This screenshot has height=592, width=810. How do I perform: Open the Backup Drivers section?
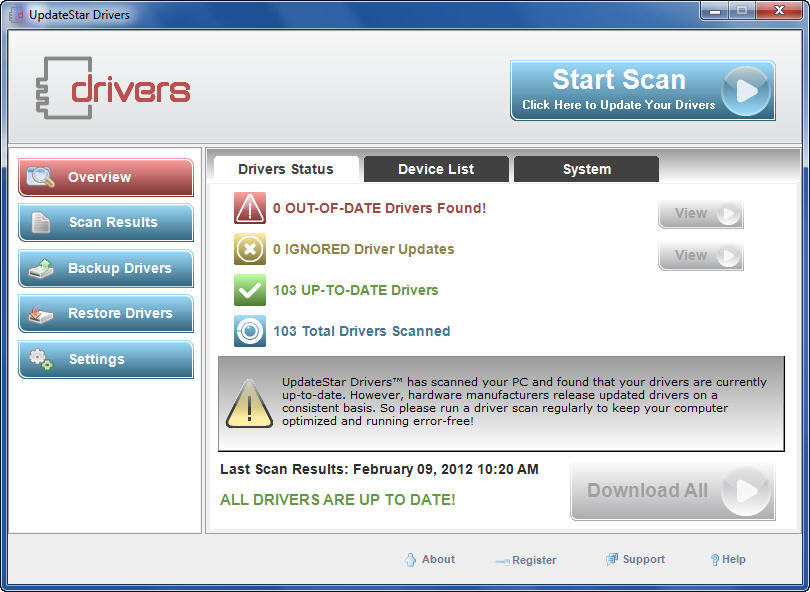pyautogui.click(x=106, y=268)
